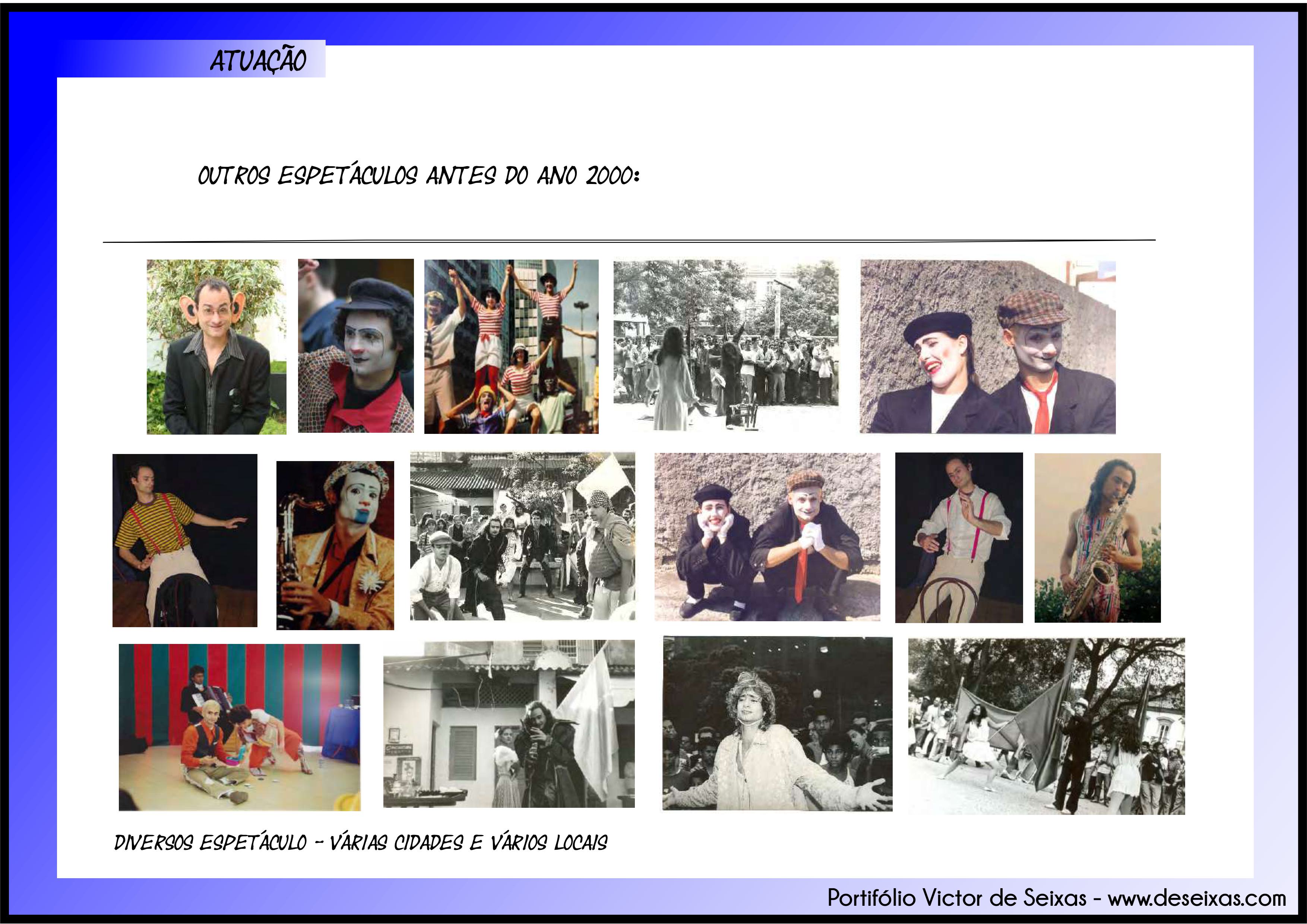
Task: Click the 'Portifólio Victor de Seixas' footer text
Action: [956, 898]
